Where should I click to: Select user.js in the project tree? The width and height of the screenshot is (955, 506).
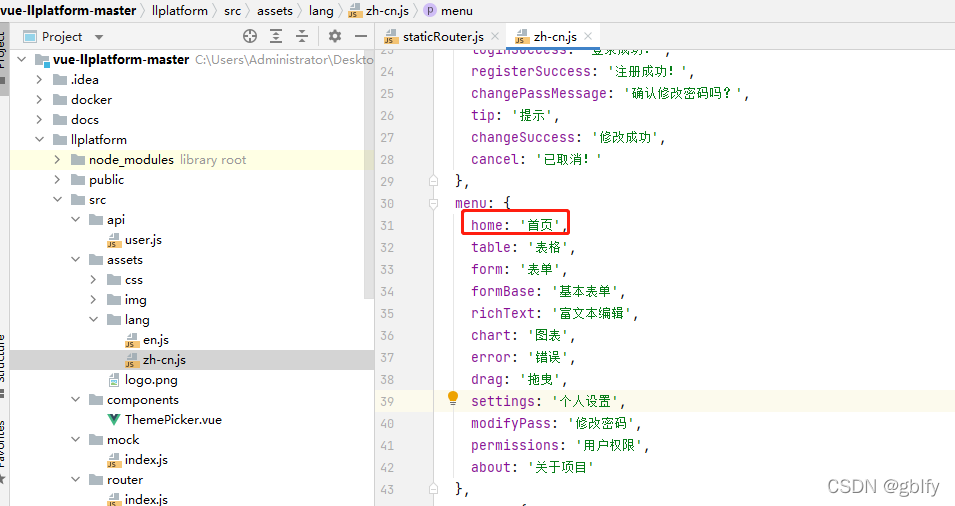tap(143, 240)
